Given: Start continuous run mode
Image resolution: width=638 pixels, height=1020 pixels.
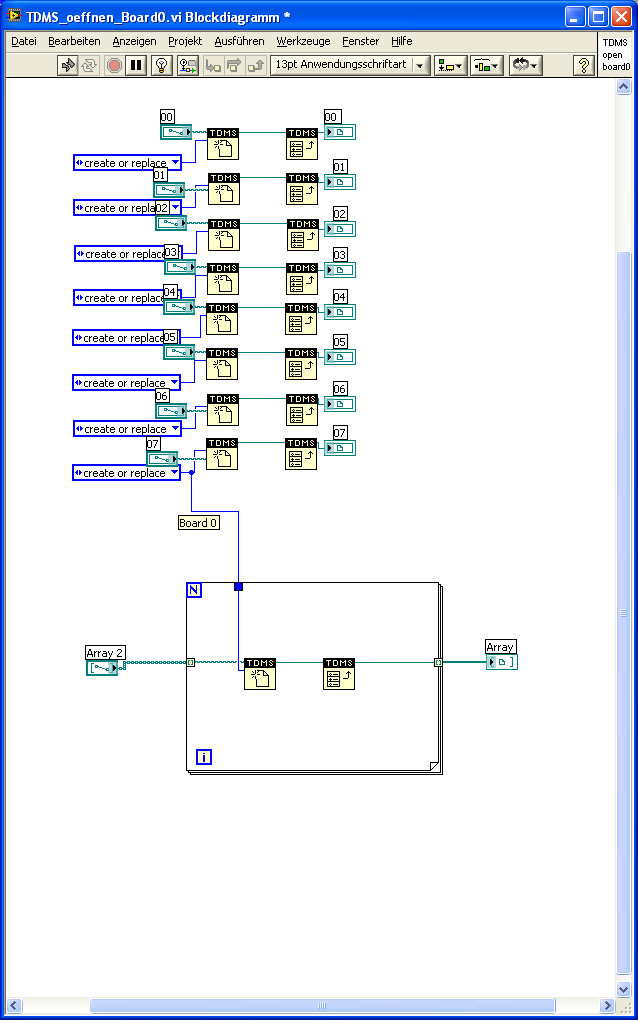Looking at the screenshot, I should 89,65.
